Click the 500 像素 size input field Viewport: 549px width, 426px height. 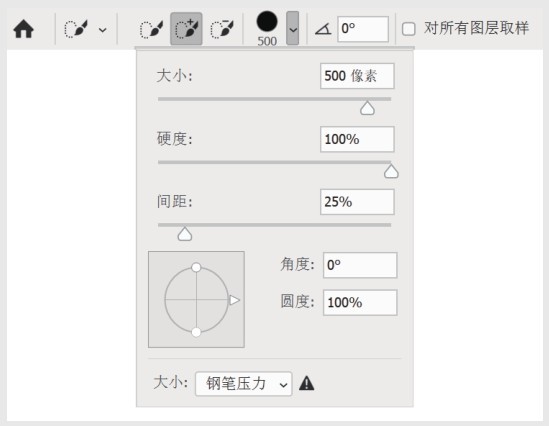[357, 76]
